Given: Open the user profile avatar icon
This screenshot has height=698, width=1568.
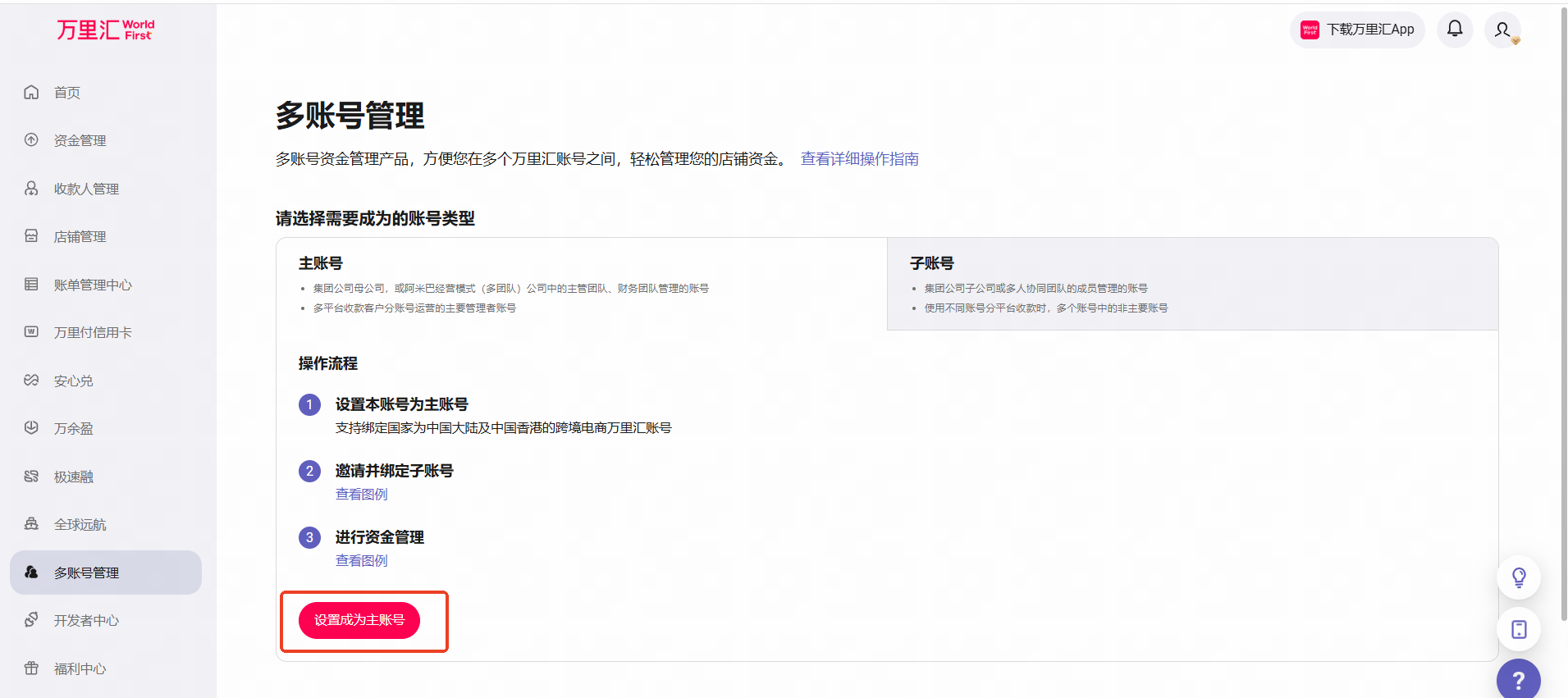Looking at the screenshot, I should (1502, 30).
